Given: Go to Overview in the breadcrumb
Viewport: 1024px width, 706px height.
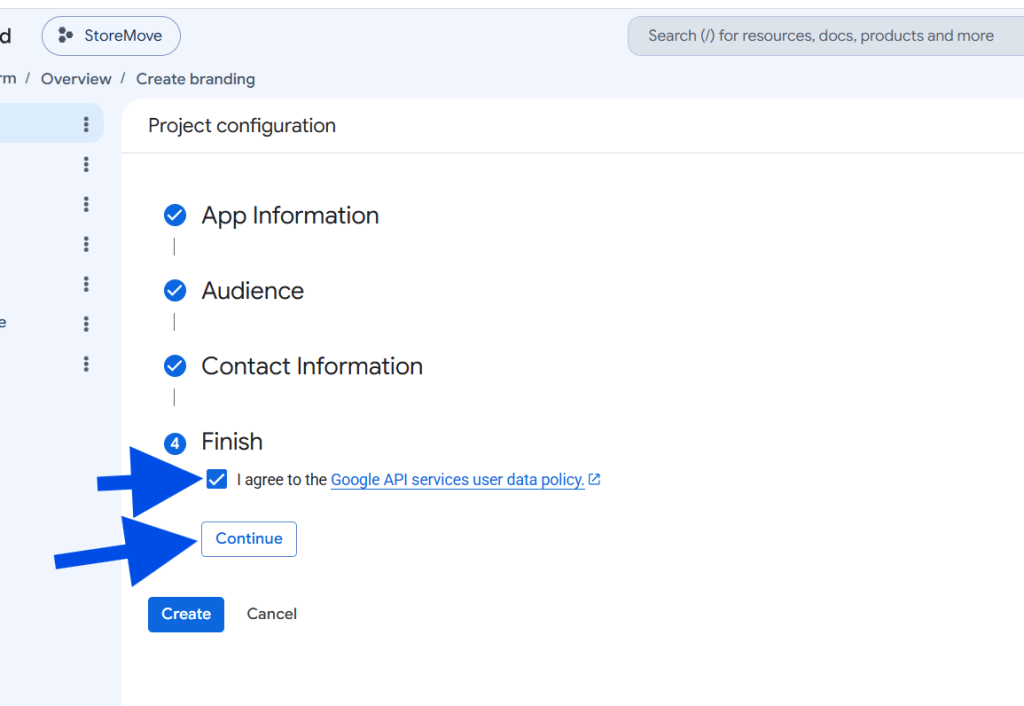Looking at the screenshot, I should (x=76, y=79).
